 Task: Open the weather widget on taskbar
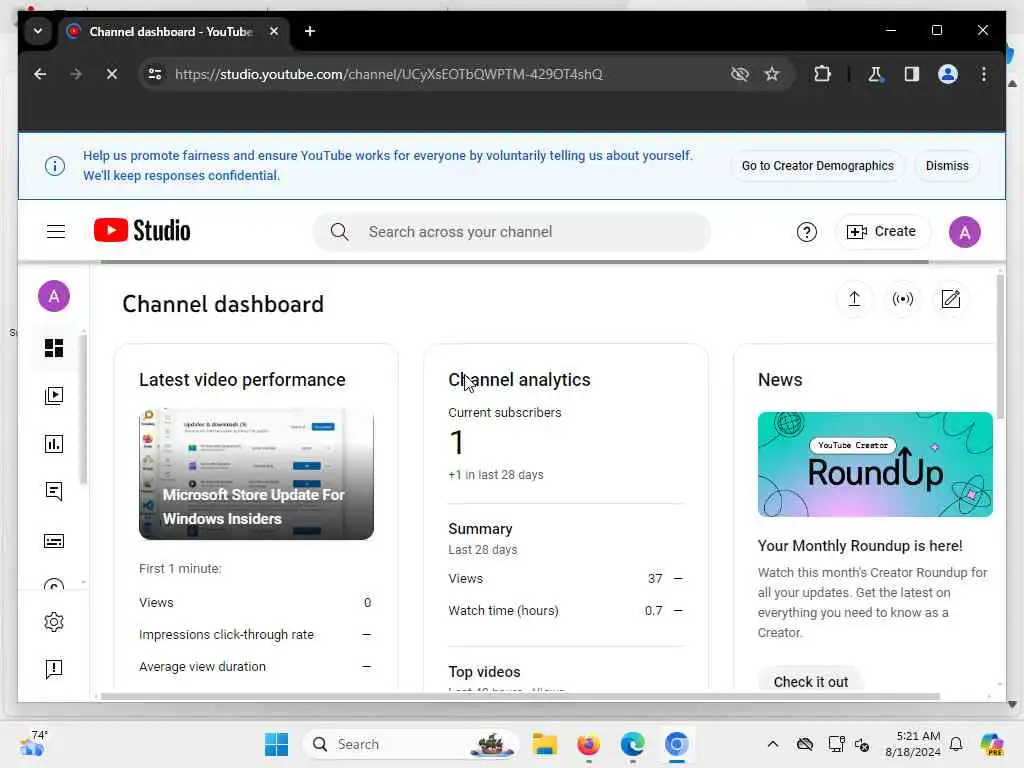coord(33,743)
